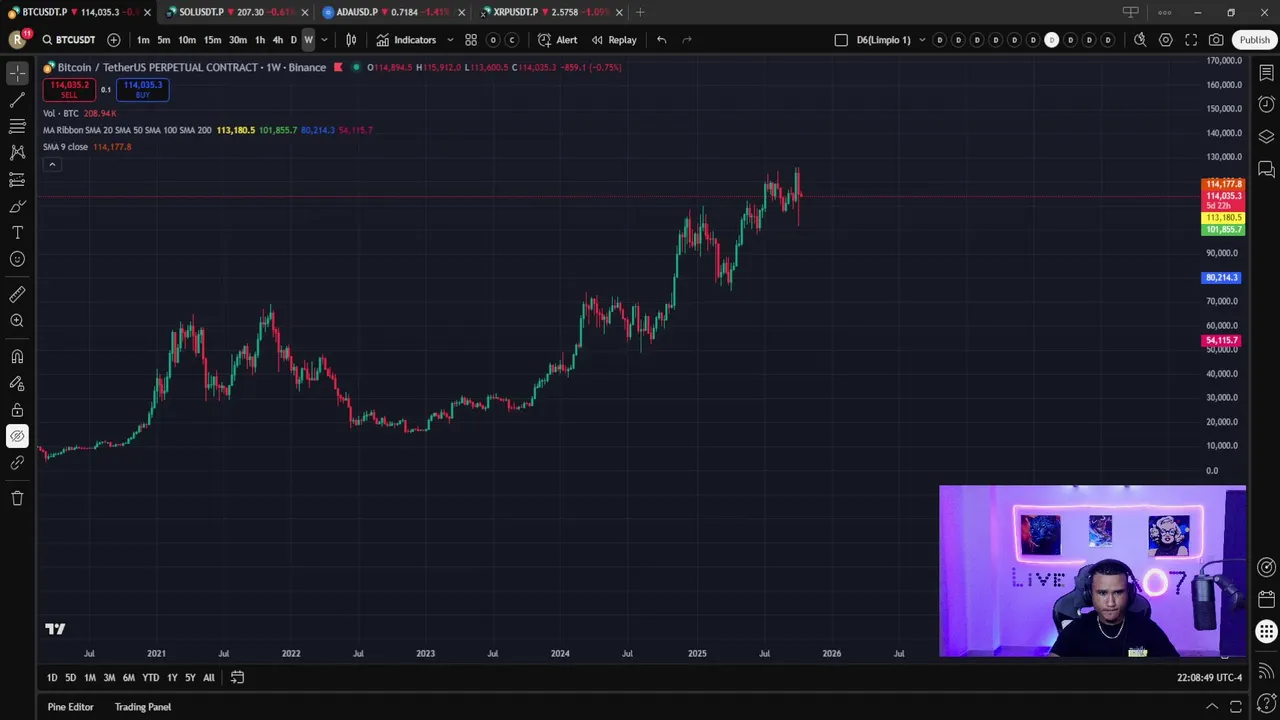1280x720 pixels.
Task: Expand the Indicators favorites dropdown arrow
Action: (450, 40)
